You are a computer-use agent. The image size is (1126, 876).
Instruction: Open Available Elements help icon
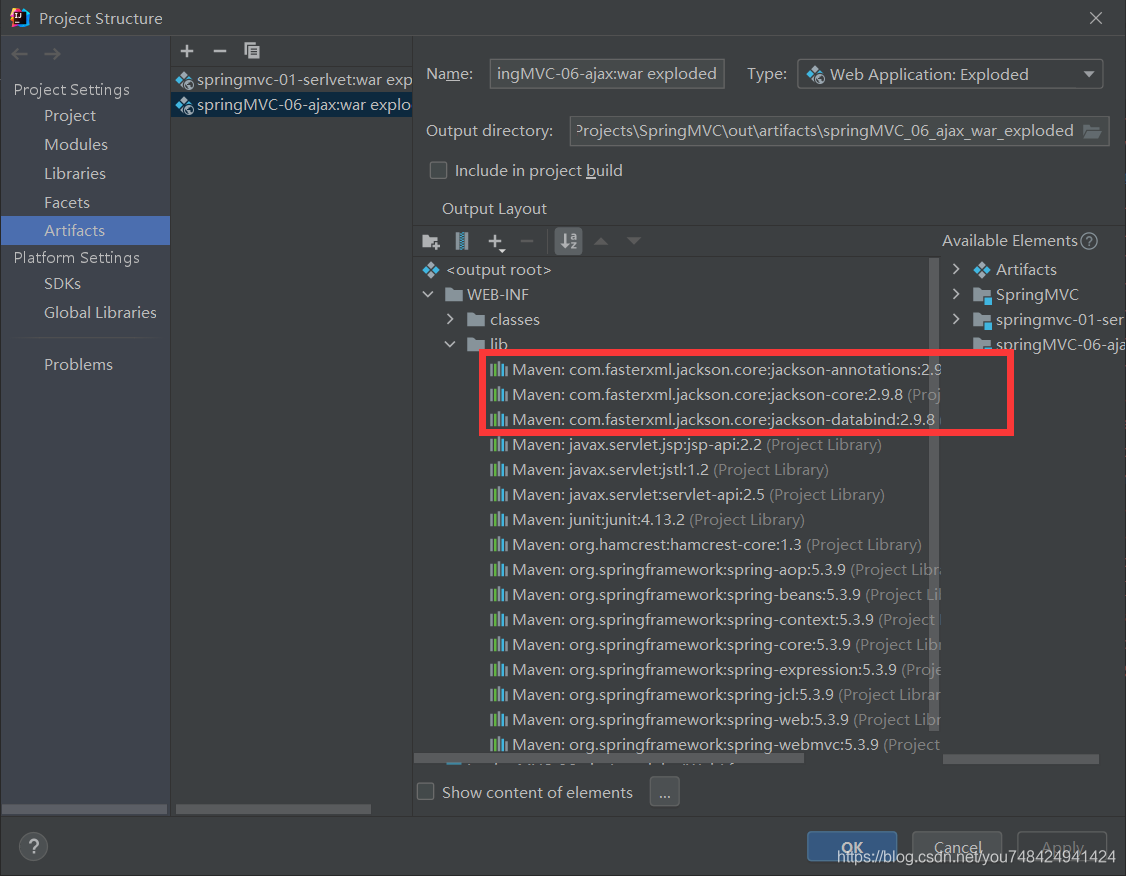pyautogui.click(x=1089, y=241)
